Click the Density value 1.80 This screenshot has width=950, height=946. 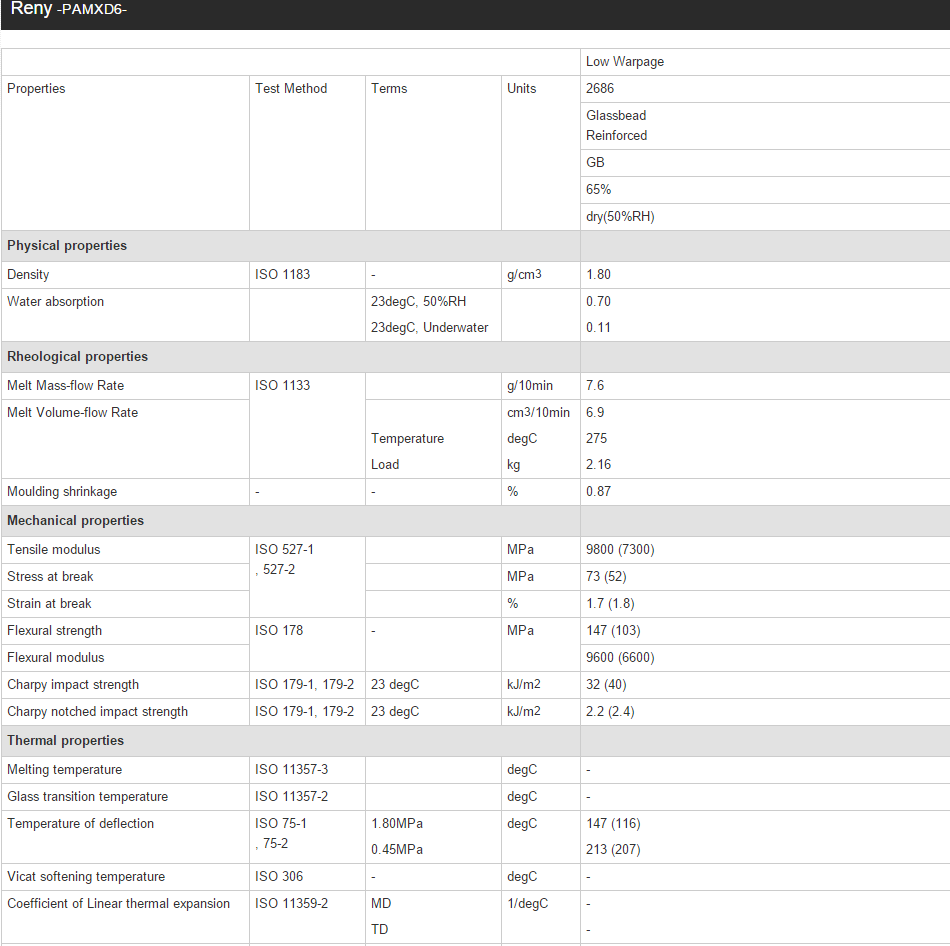tap(598, 275)
